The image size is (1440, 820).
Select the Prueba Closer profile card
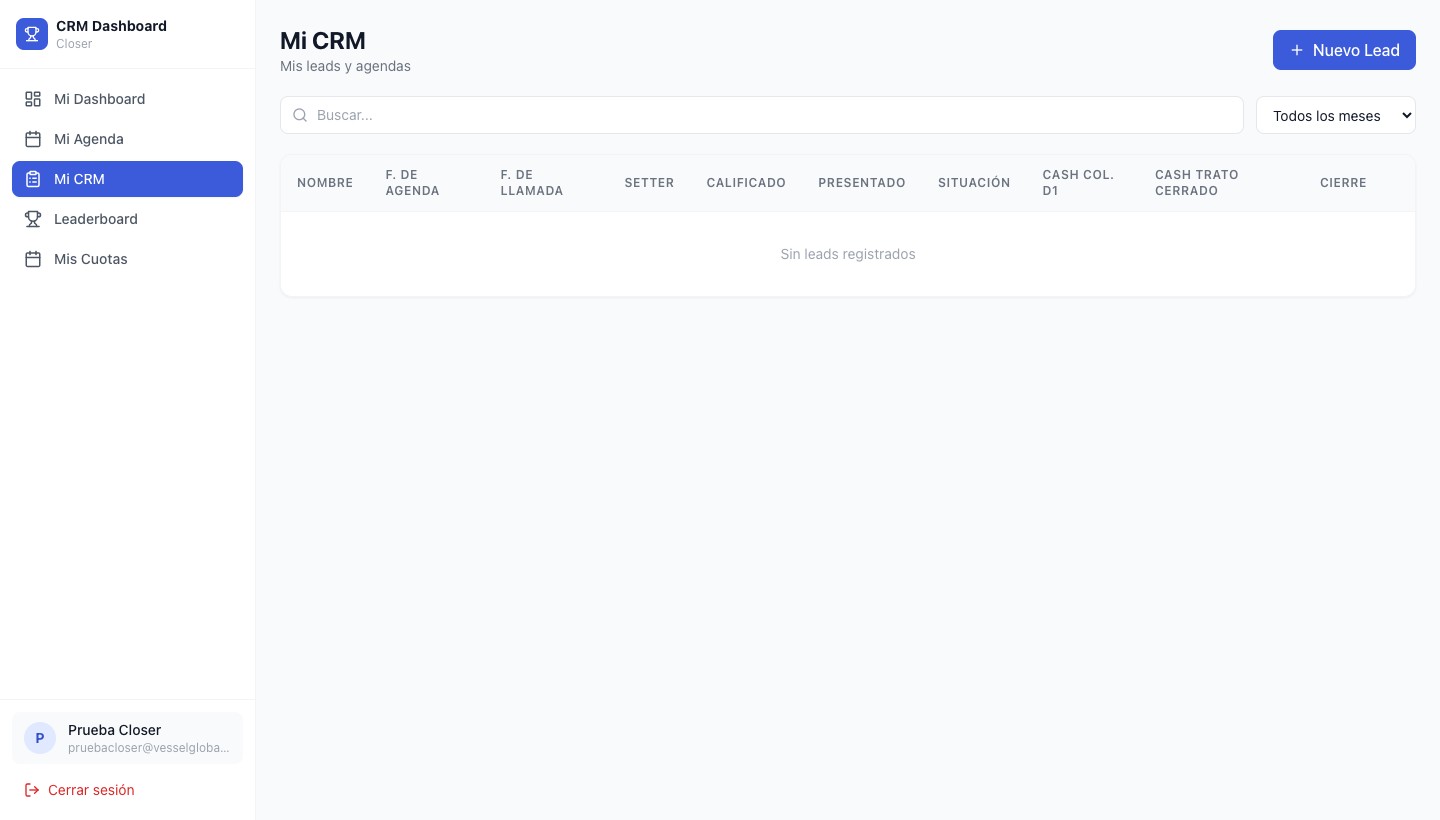[127, 738]
